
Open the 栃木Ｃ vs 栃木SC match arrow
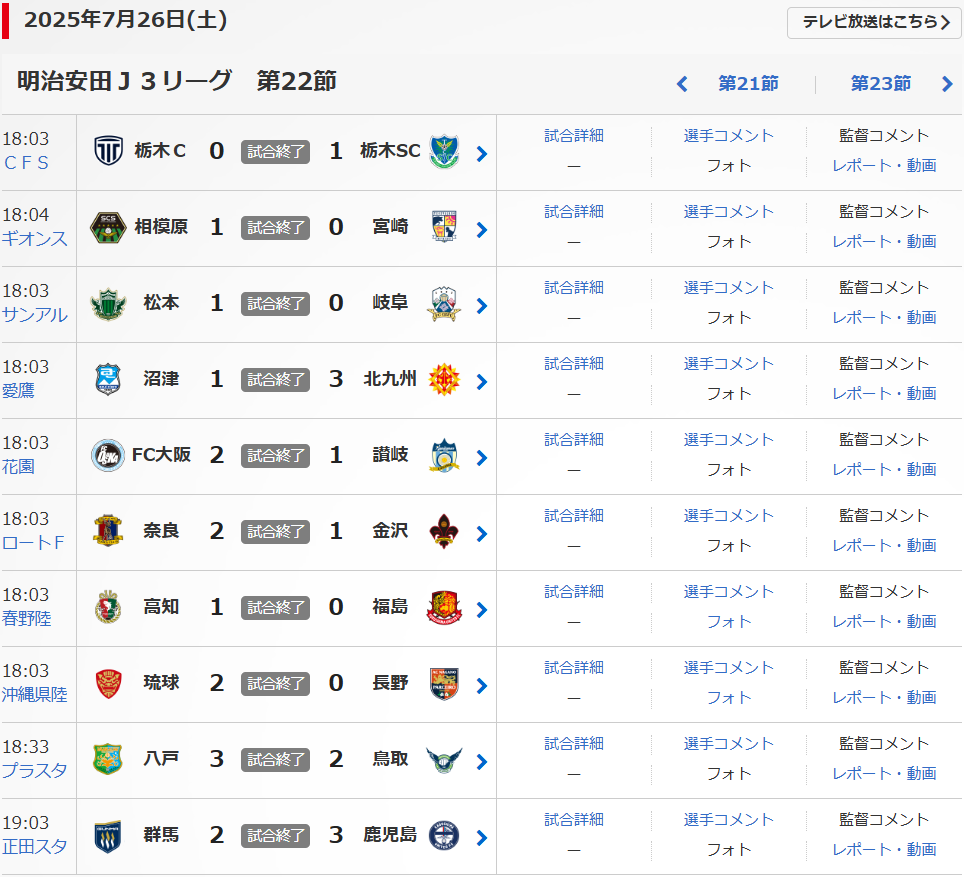point(482,153)
